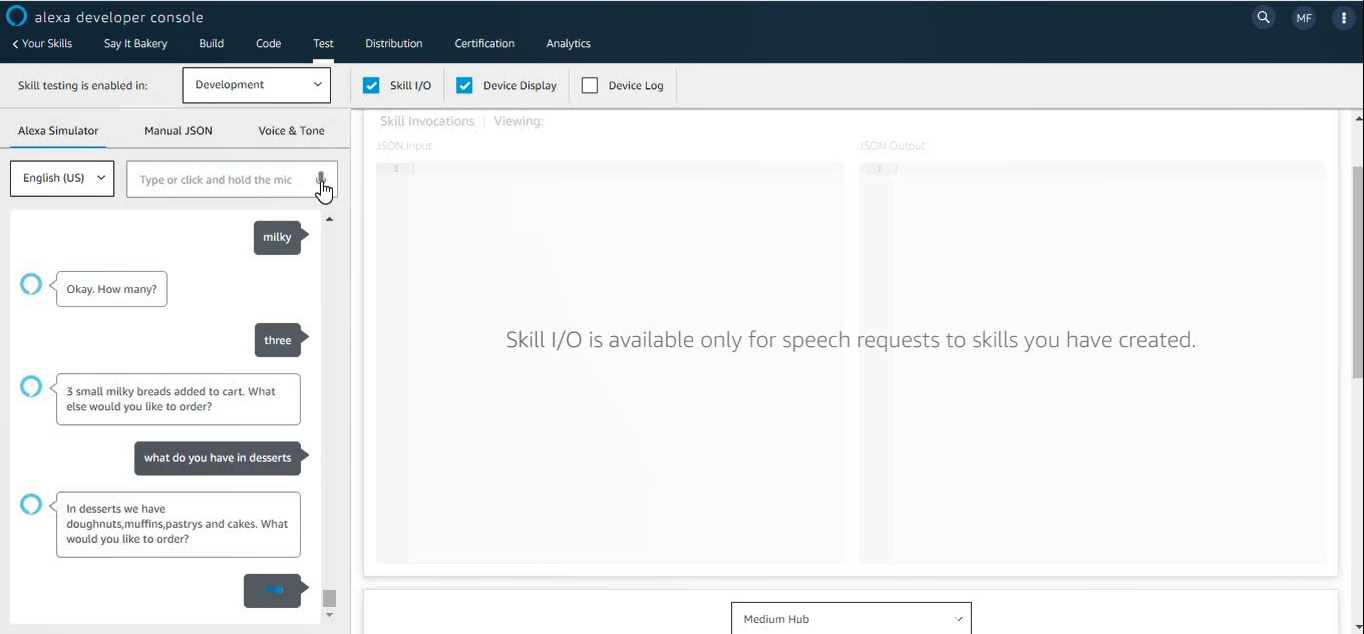Screen dimensions: 1364x634
Task: Click the 'what do you have in desserts' bubble
Action: [x=217, y=458]
